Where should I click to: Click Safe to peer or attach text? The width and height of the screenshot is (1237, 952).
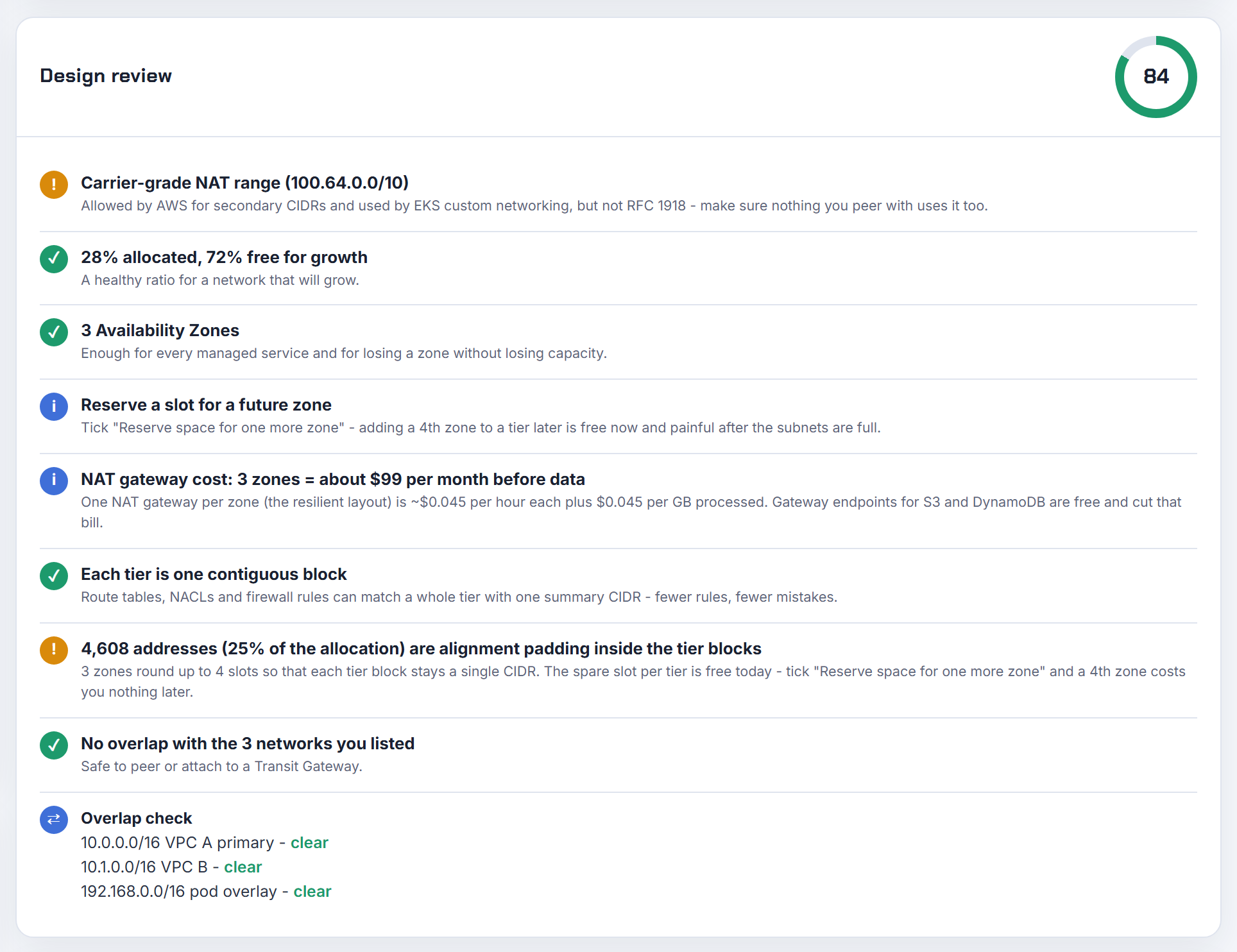click(221, 767)
